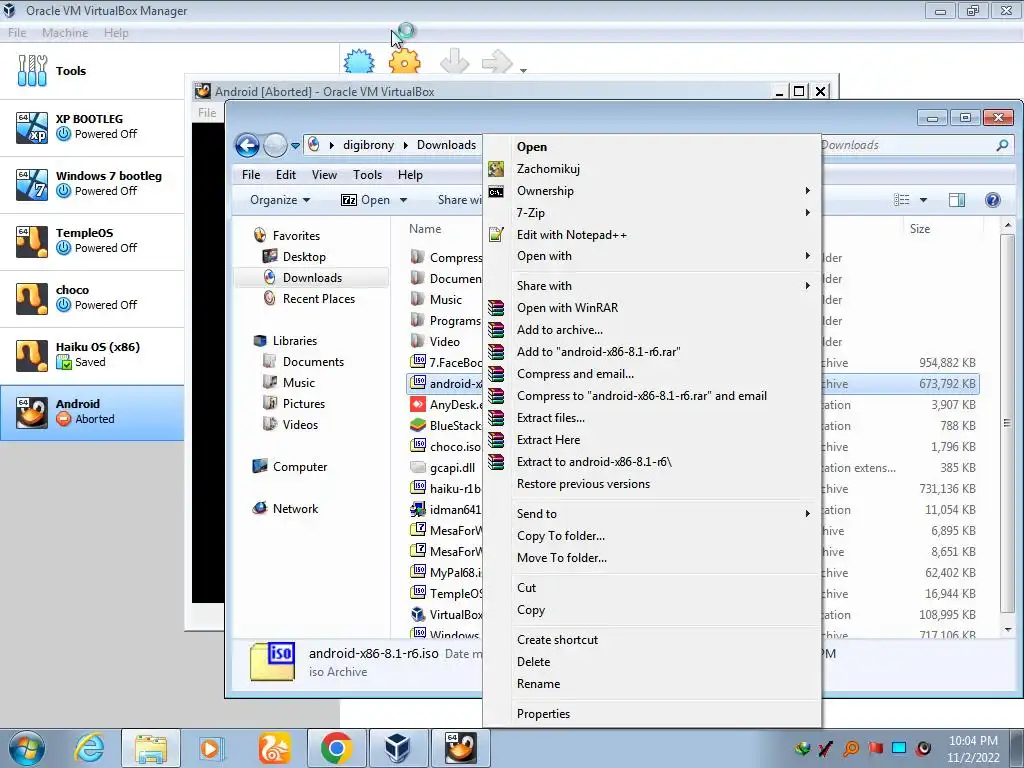
Task: Click the Explorer forward arrow button
Action: tap(275, 145)
